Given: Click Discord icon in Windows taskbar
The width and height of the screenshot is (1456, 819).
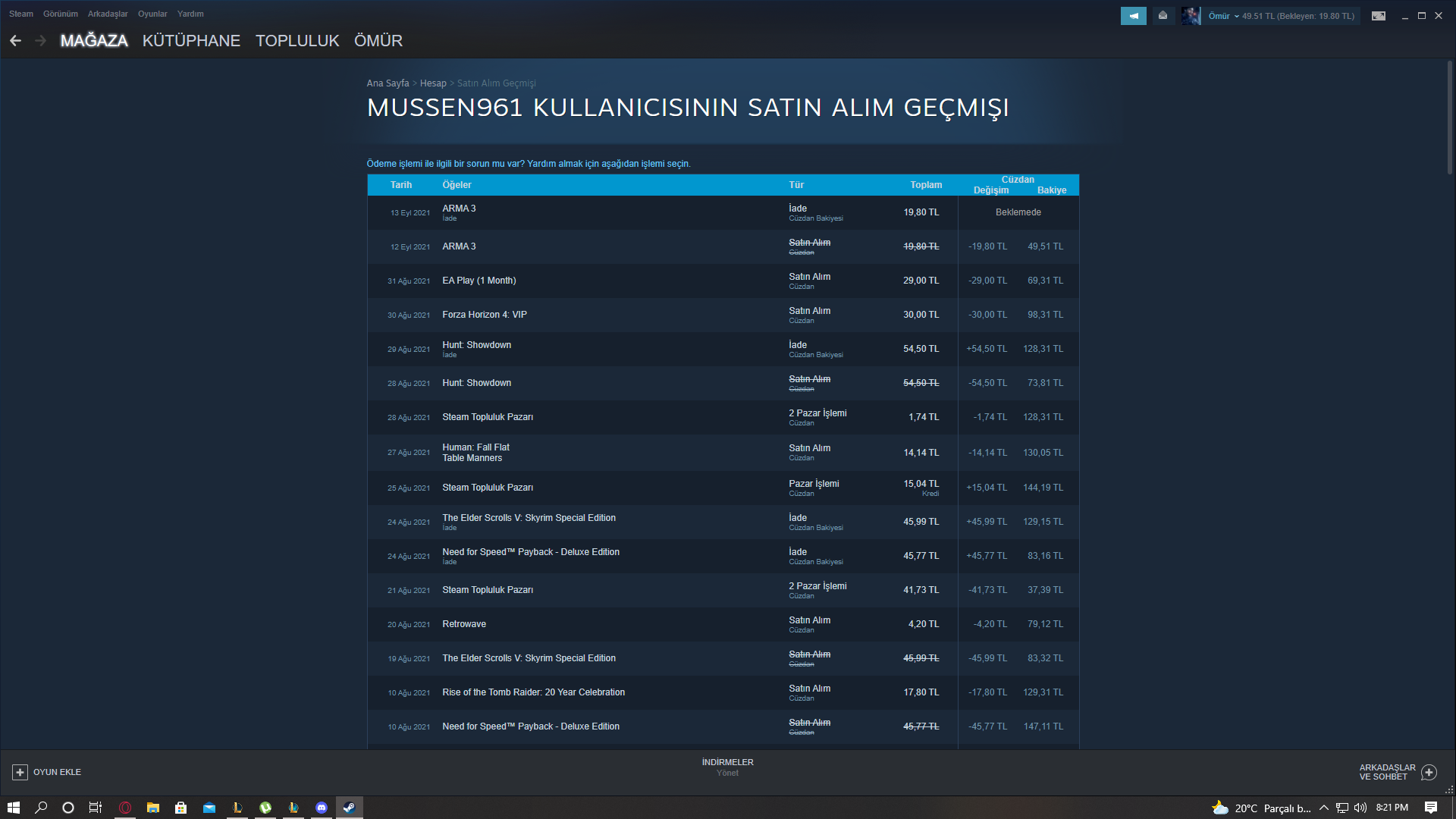Looking at the screenshot, I should (322, 808).
